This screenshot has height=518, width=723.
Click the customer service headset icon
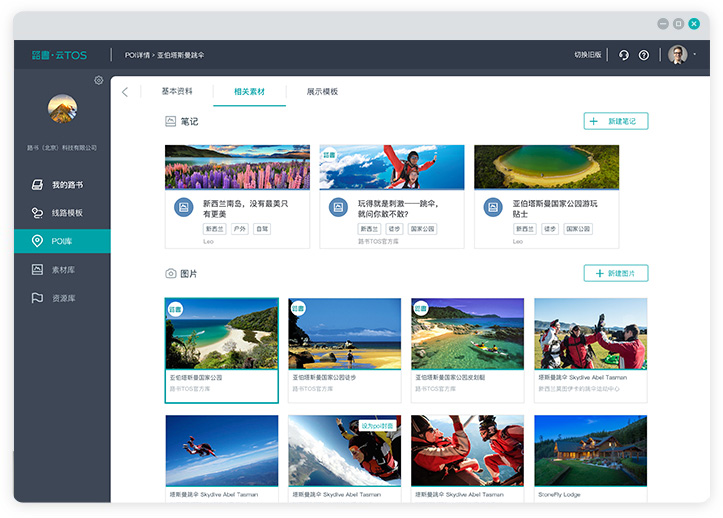point(624,55)
